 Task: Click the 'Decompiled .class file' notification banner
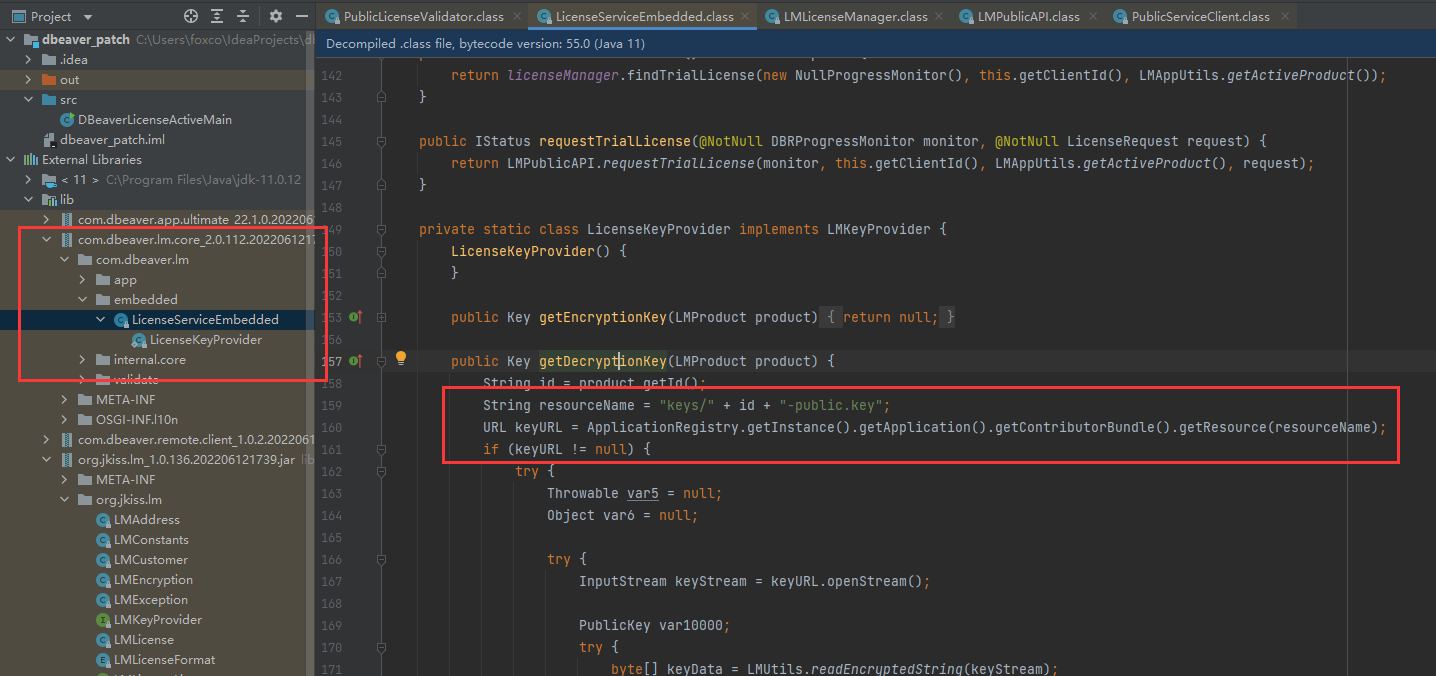pyautogui.click(x=875, y=44)
